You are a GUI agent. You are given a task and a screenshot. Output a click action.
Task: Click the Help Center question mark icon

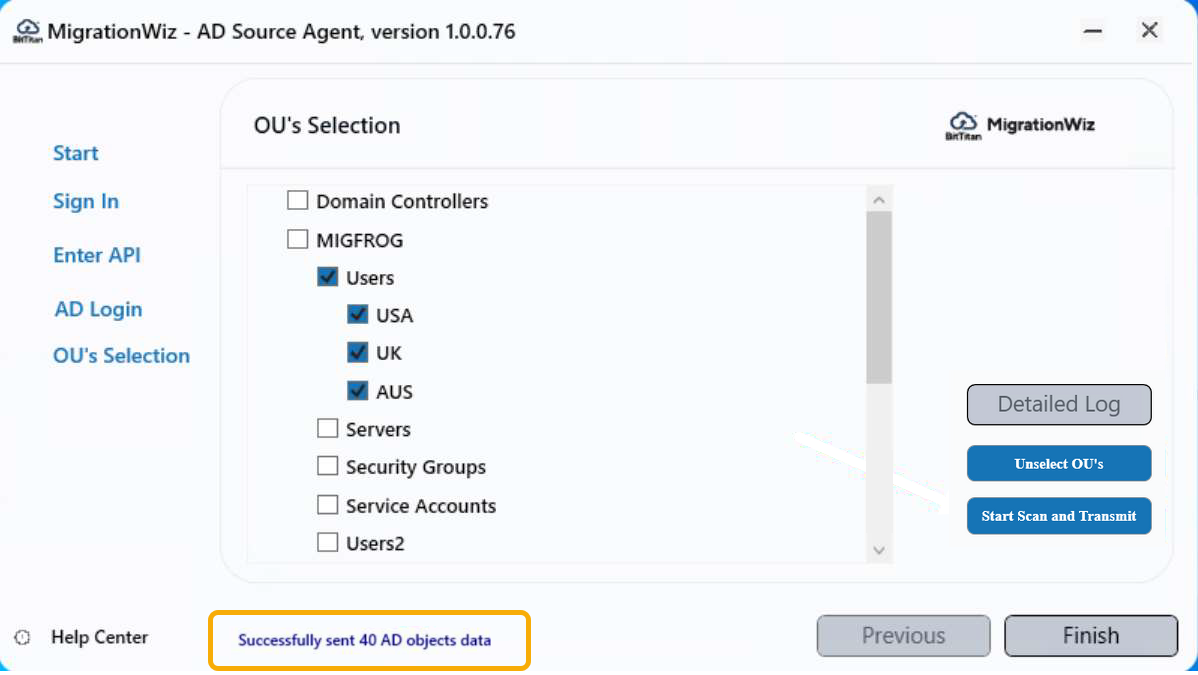pos(23,637)
